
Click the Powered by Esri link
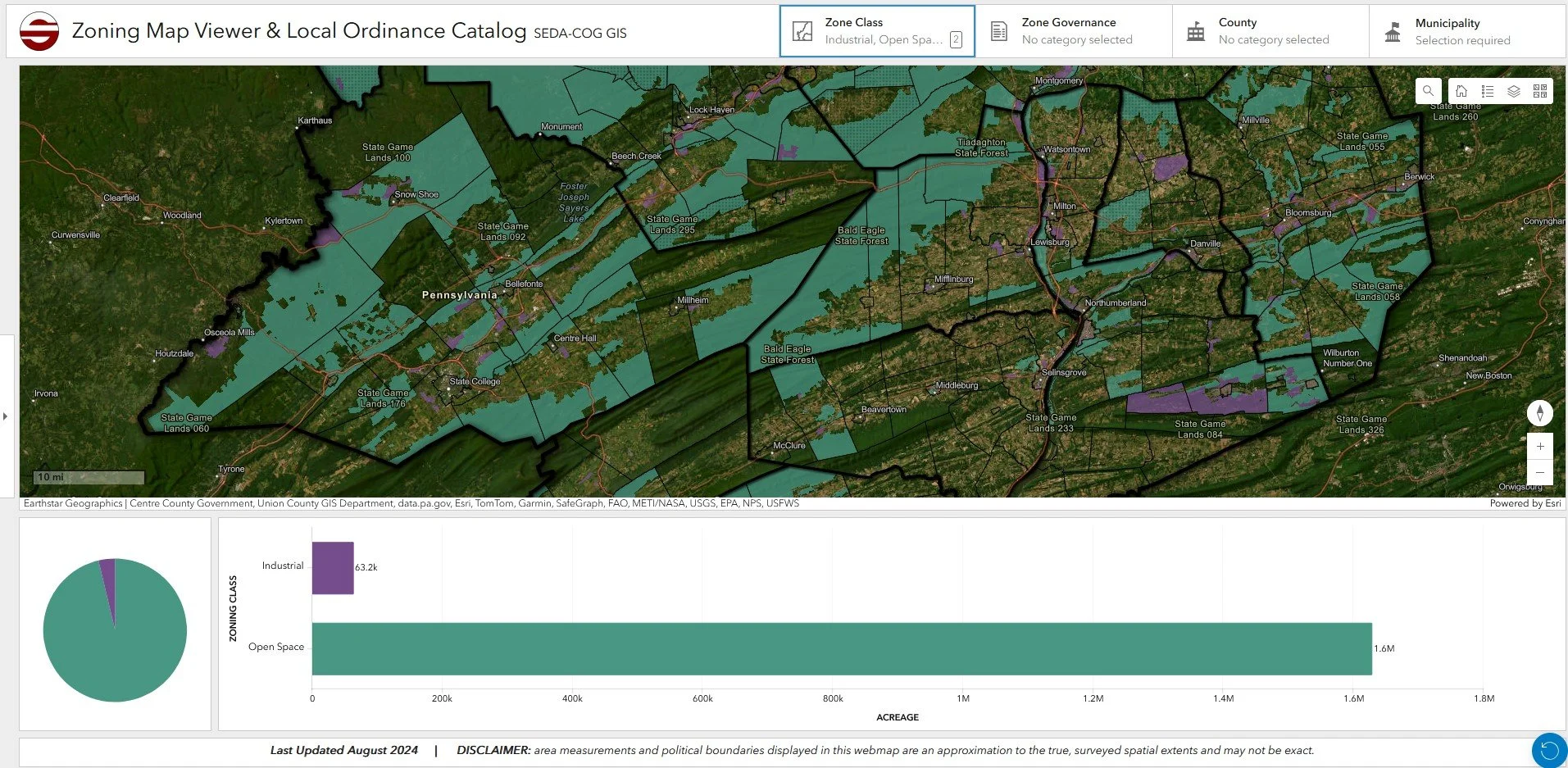tap(1525, 503)
